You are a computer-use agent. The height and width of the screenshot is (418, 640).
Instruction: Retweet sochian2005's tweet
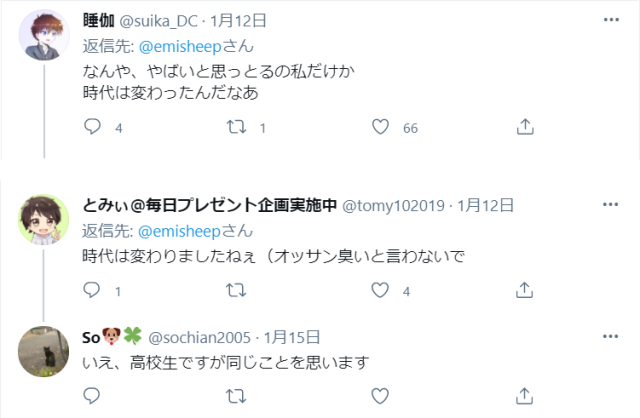tap(238, 397)
